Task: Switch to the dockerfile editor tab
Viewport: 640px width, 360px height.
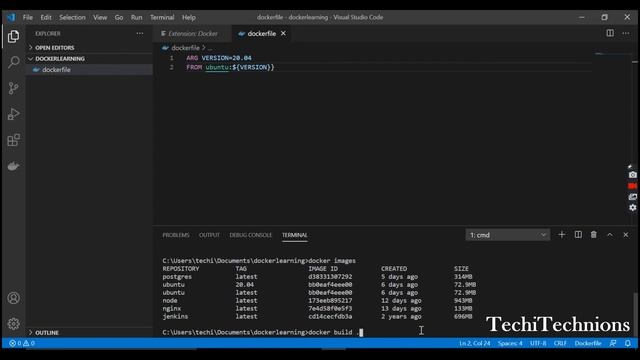Action: 261,33
